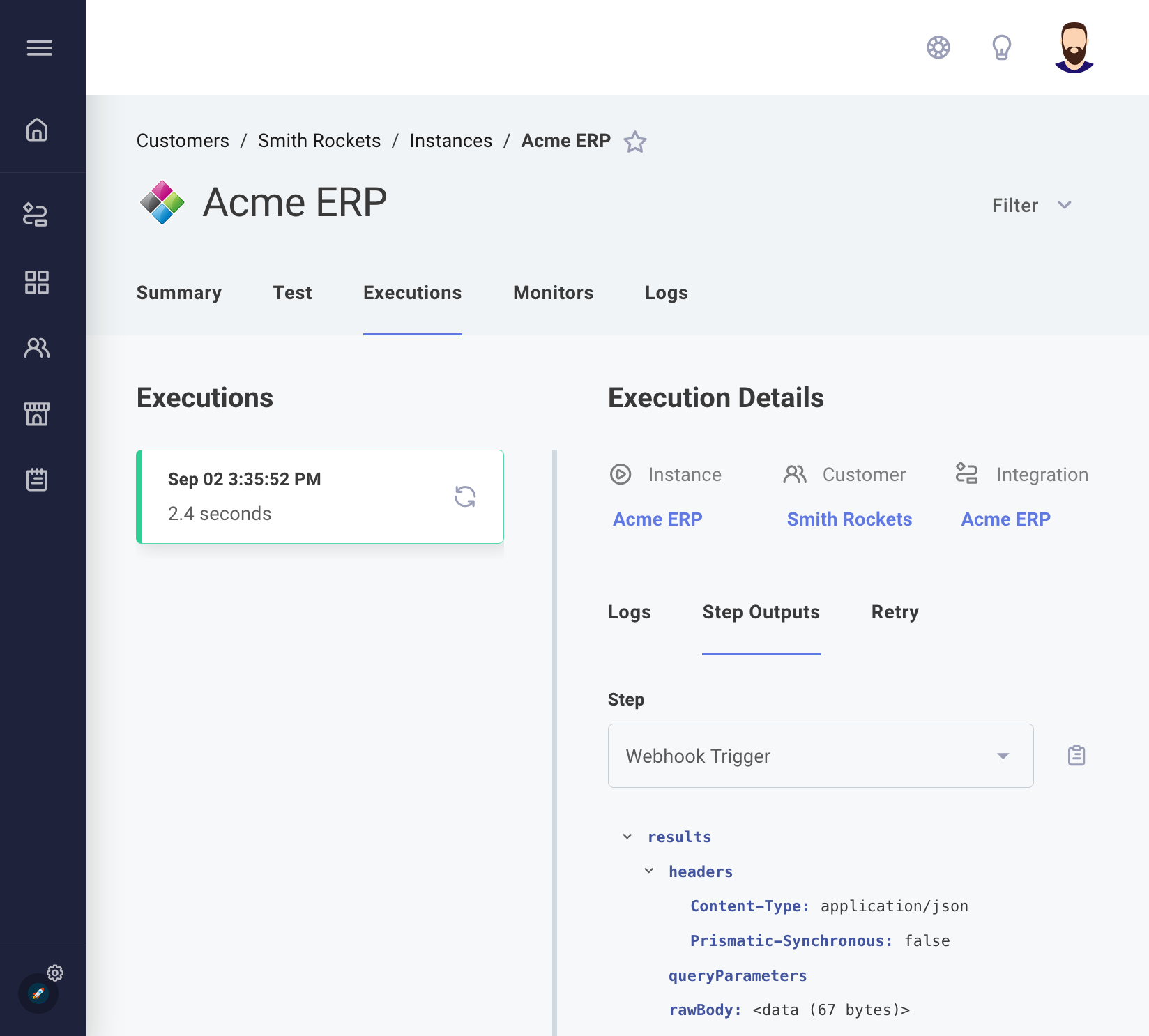Collapse the headers node in results
Image resolution: width=1149 pixels, height=1036 pixels.
tap(648, 871)
